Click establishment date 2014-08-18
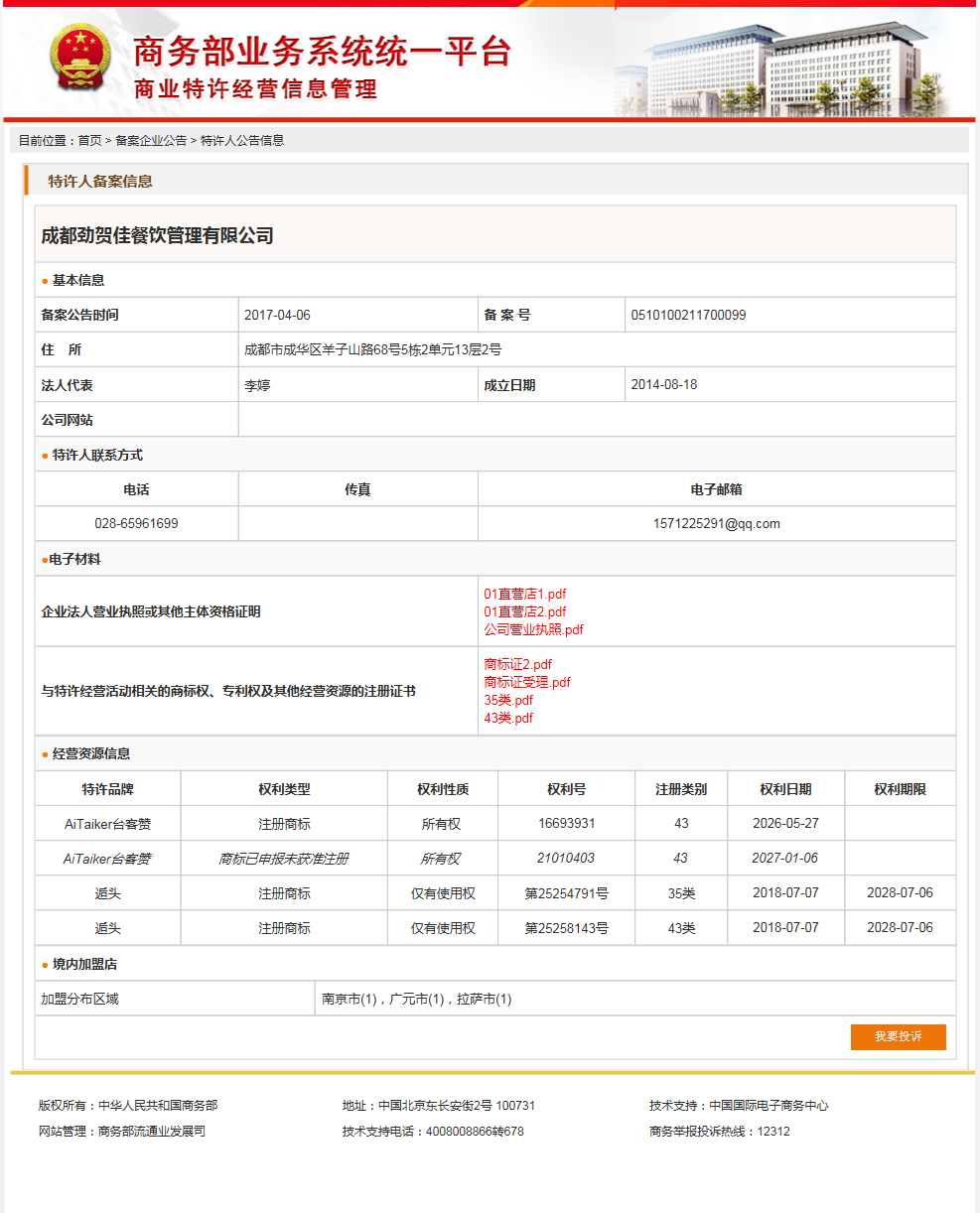The height and width of the screenshot is (1213, 980). click(x=664, y=384)
